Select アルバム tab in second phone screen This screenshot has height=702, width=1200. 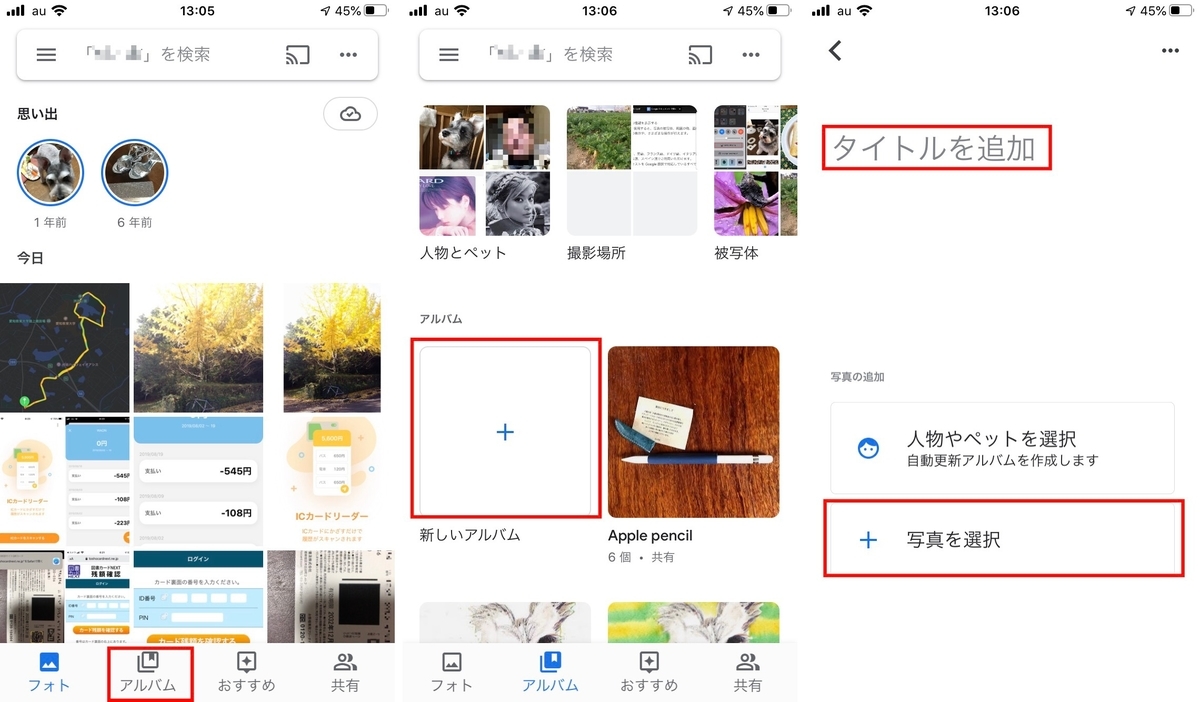pyautogui.click(x=550, y=672)
